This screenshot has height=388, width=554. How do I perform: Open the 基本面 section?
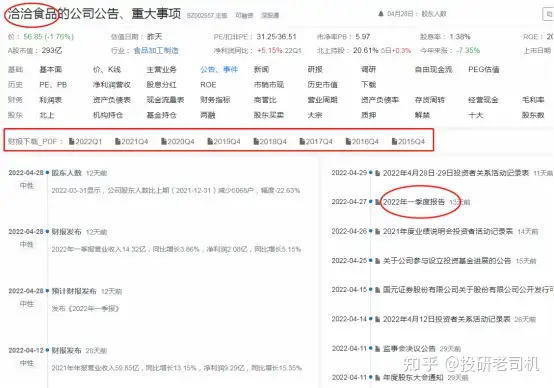tap(51, 70)
